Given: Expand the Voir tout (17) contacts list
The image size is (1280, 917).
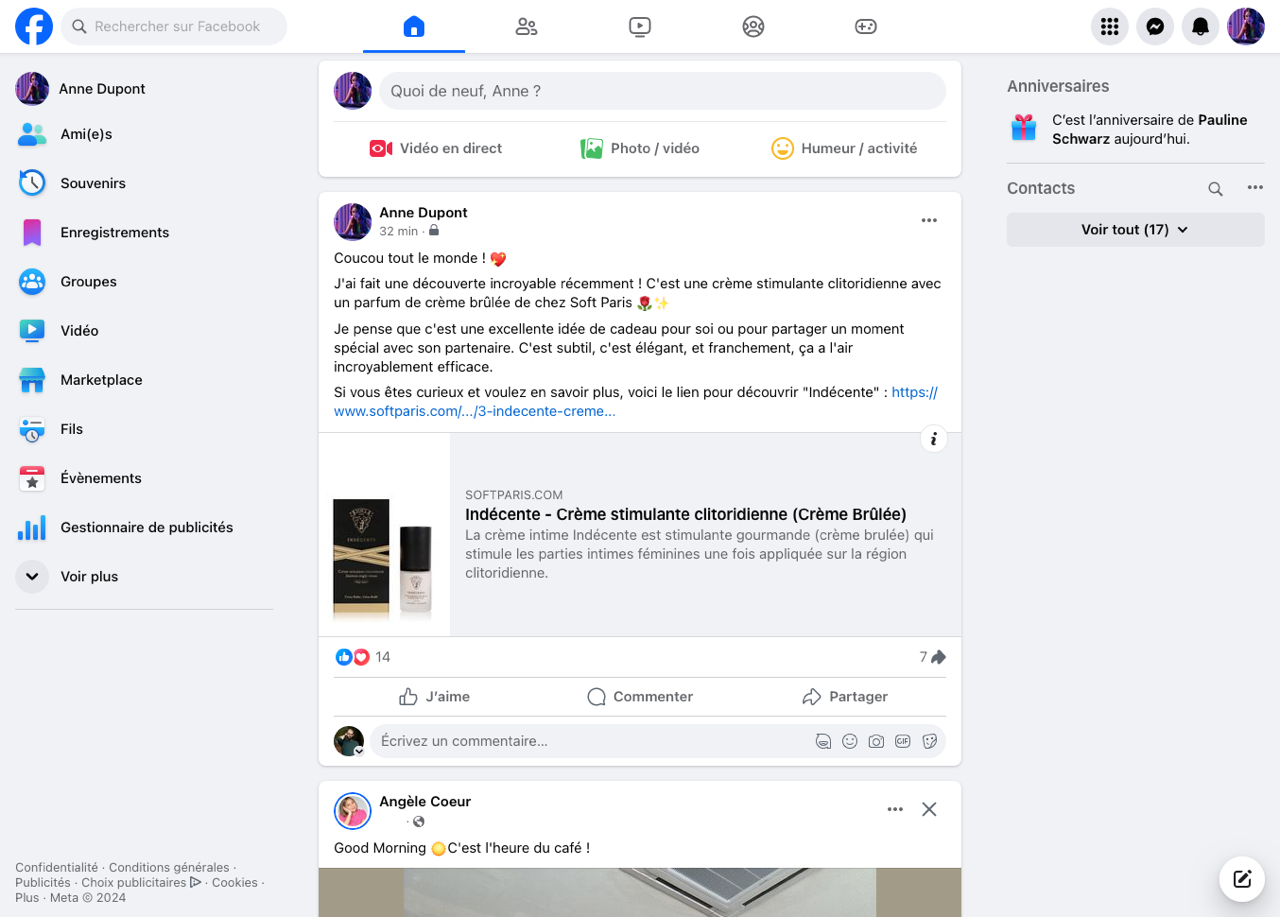Looking at the screenshot, I should (1134, 230).
